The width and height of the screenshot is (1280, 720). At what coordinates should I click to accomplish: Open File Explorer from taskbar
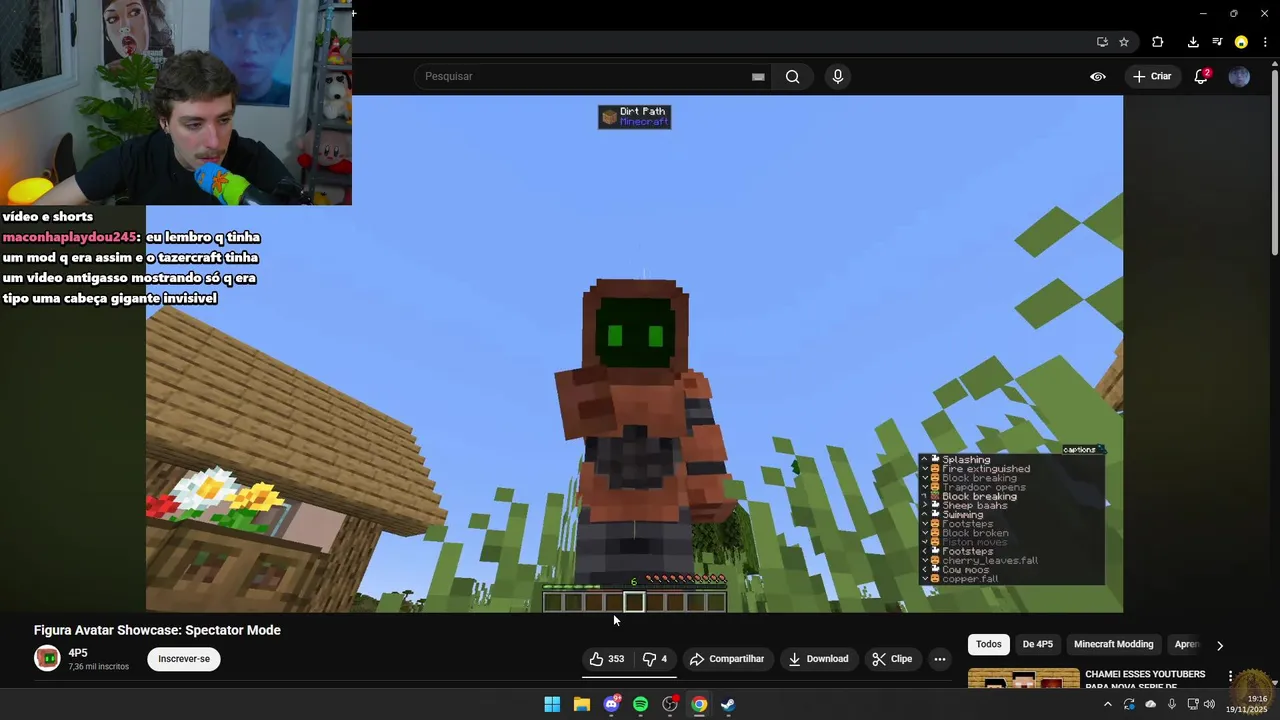click(581, 705)
